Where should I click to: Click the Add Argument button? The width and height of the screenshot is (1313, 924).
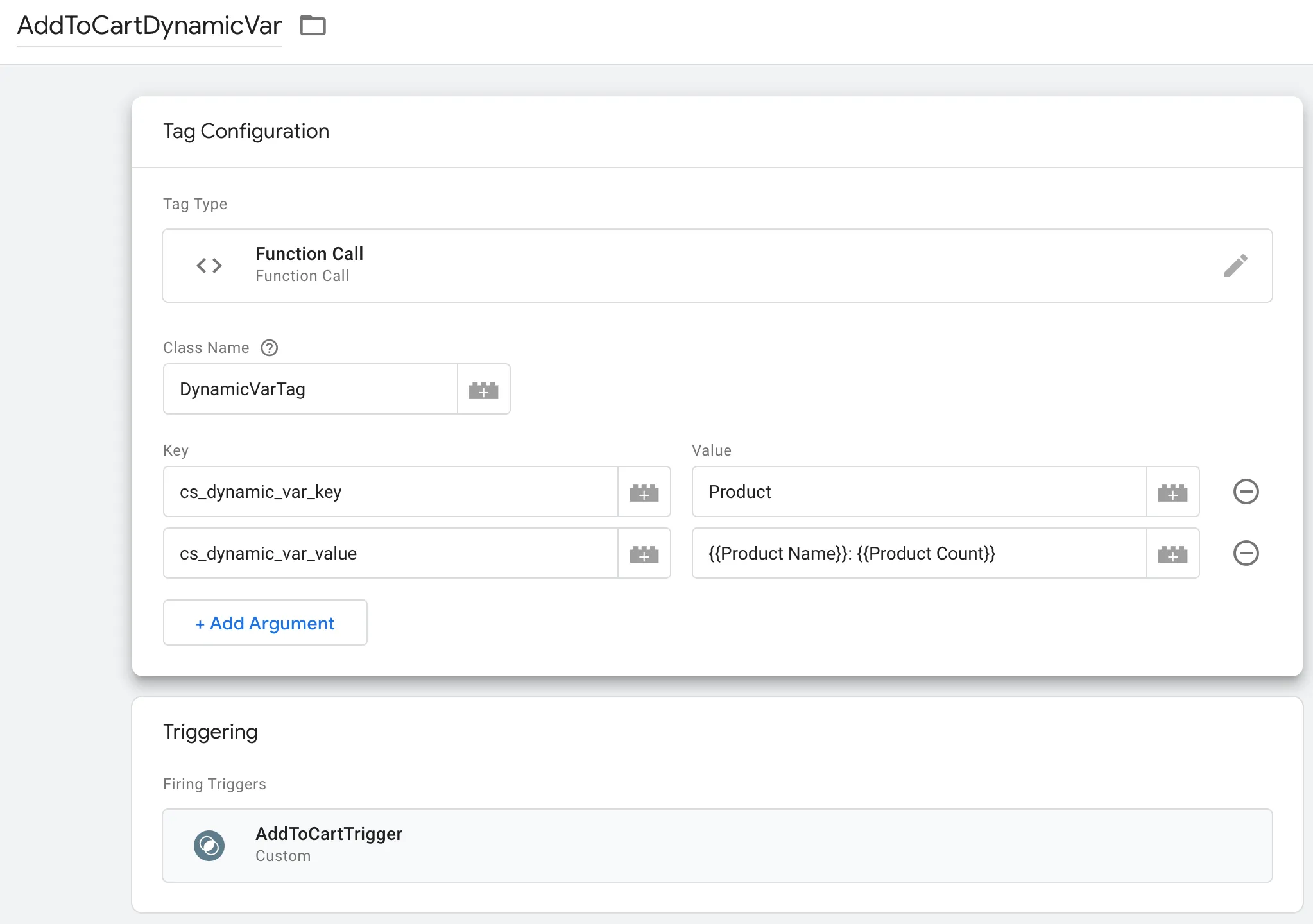(x=265, y=623)
